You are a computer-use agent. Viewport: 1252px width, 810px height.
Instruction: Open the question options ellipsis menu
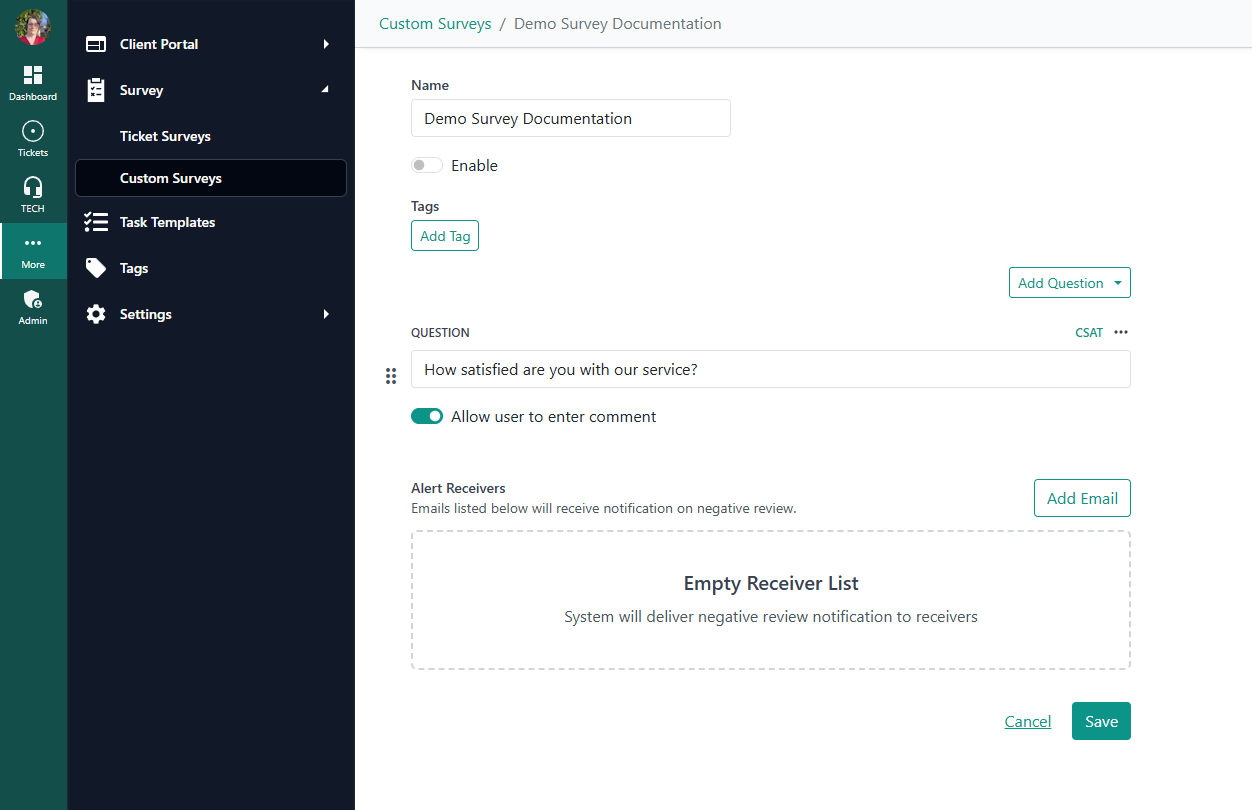pos(1121,333)
